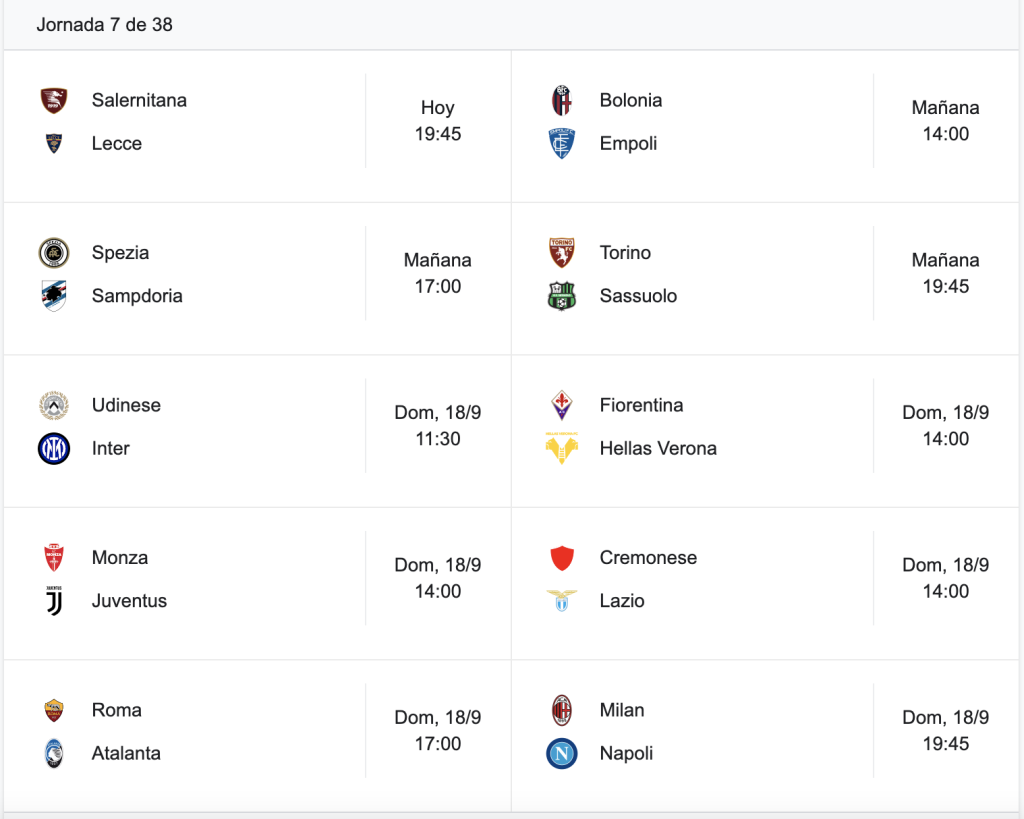Click the Fiorentina badge

coord(562,405)
